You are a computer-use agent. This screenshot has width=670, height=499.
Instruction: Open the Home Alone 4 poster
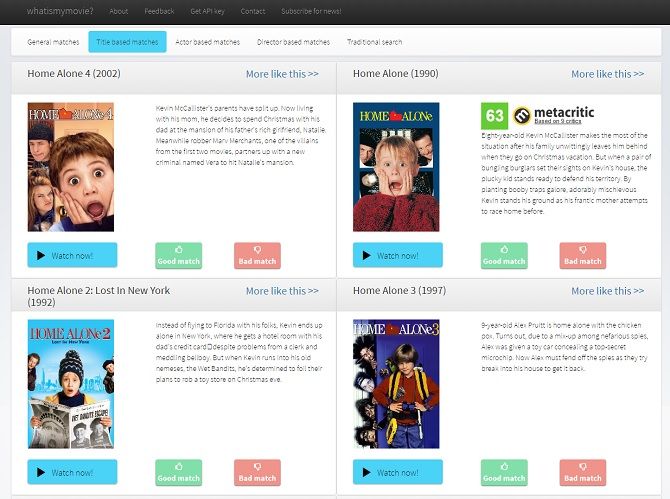click(x=71, y=167)
